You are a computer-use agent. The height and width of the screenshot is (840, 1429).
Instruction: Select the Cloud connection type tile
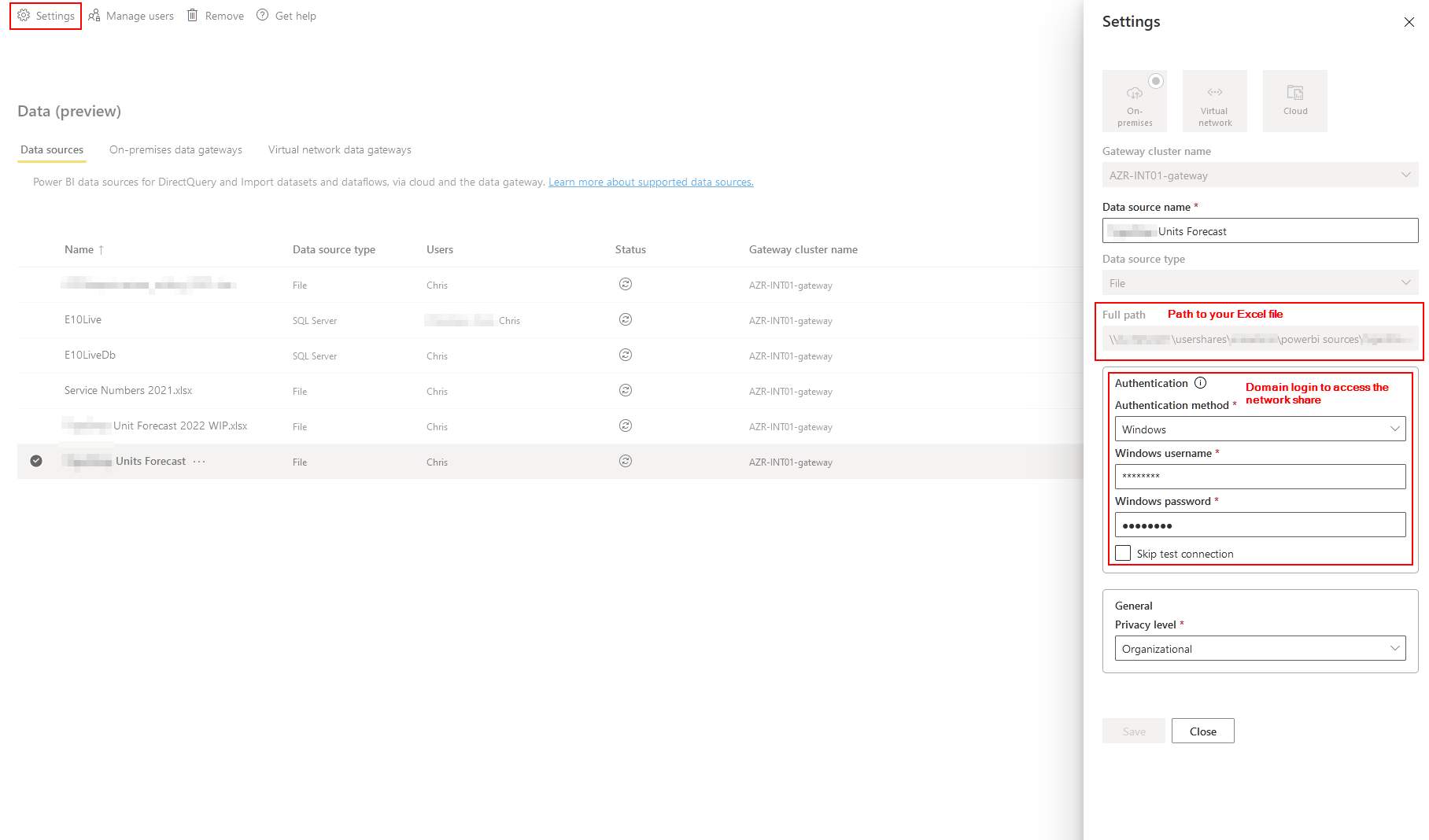(1294, 101)
